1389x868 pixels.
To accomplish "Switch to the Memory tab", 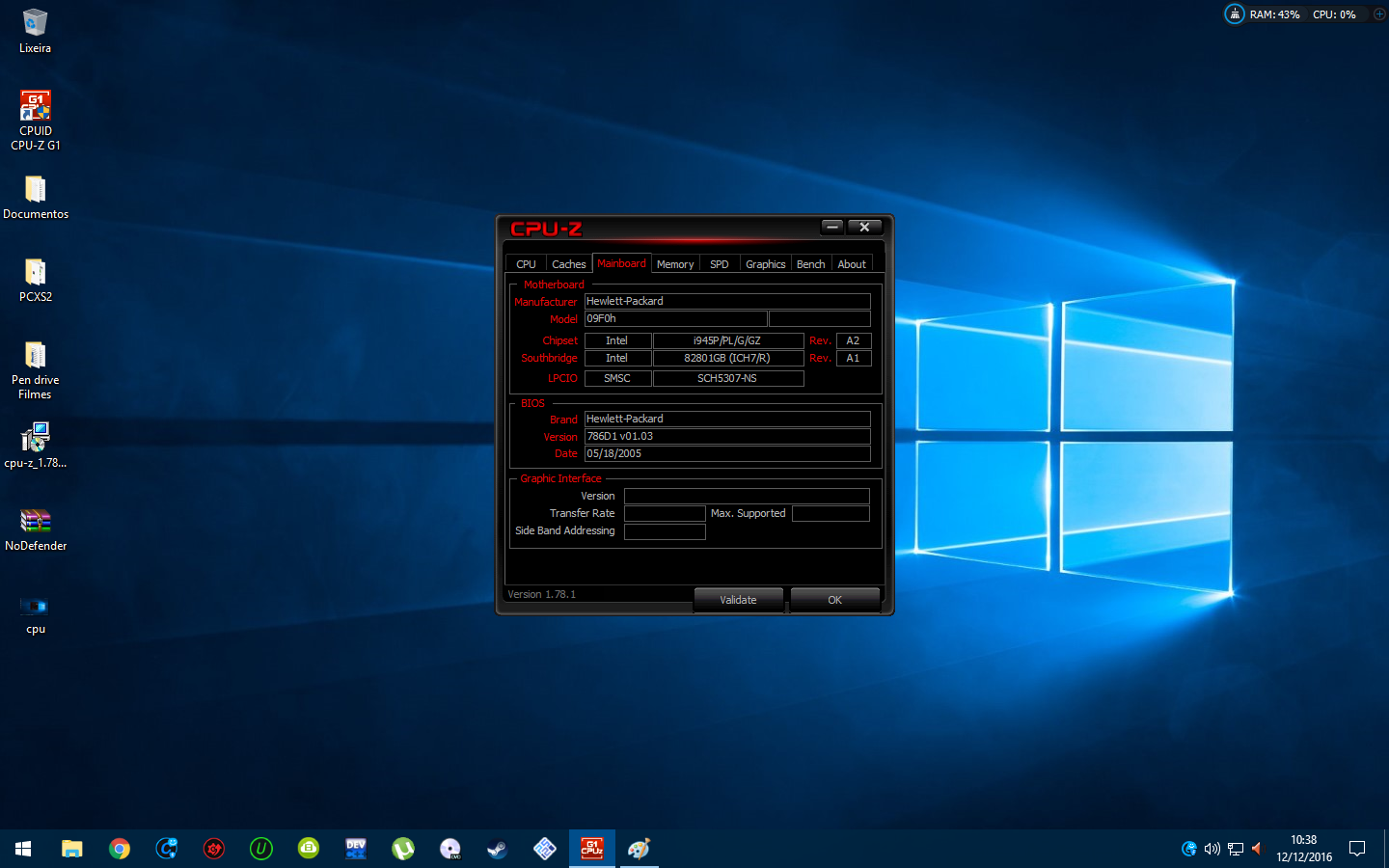I will (675, 264).
